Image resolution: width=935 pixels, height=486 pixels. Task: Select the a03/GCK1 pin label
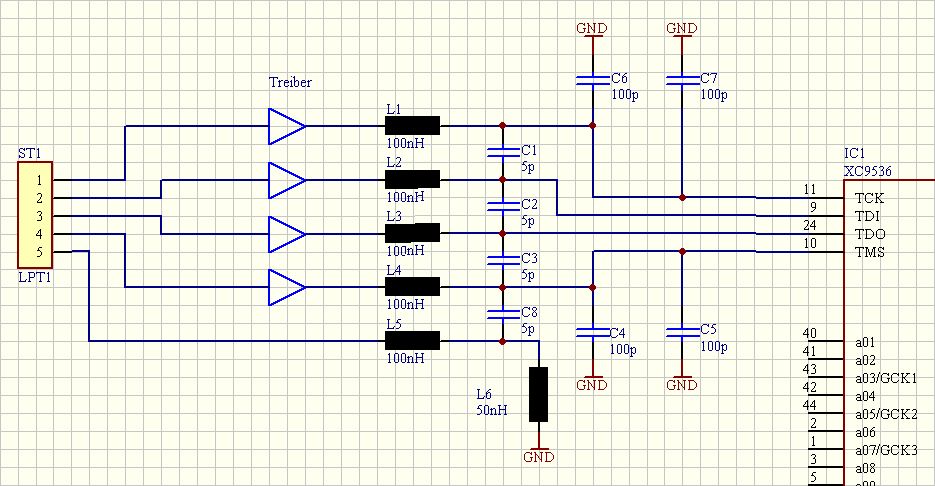click(886, 378)
